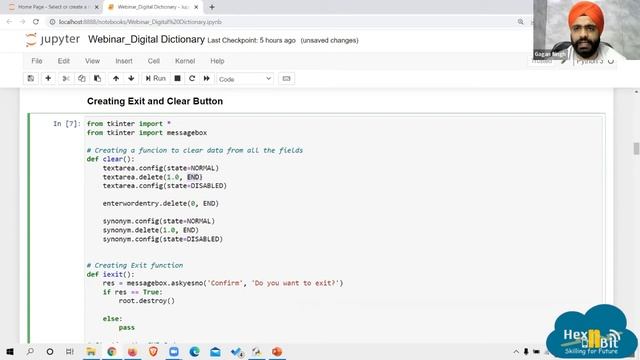Click the line 'def iexit():'
This screenshot has width=640, height=360.
pyautogui.click(x=110, y=274)
